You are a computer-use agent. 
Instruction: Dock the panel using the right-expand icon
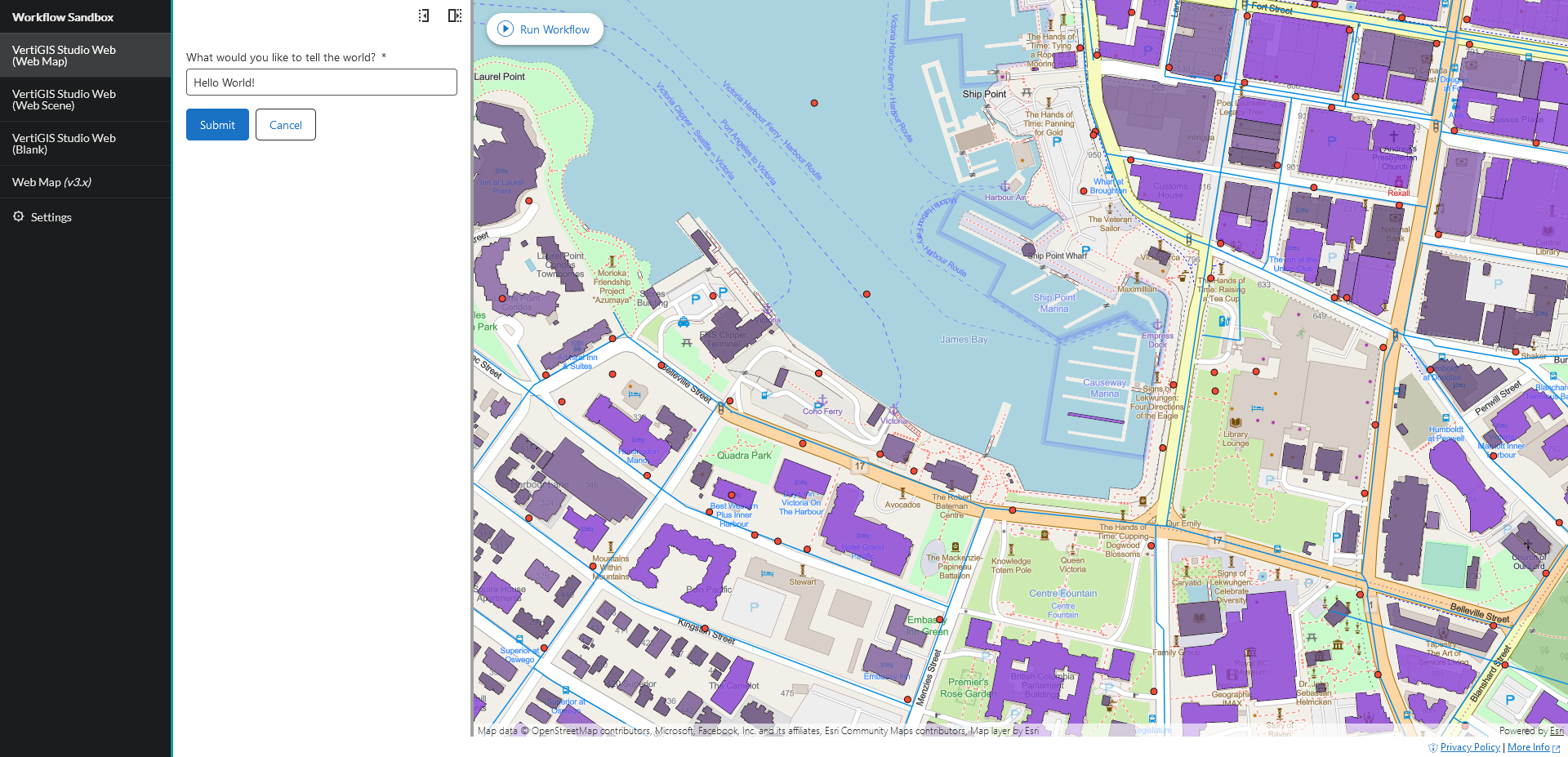pyautogui.click(x=454, y=15)
